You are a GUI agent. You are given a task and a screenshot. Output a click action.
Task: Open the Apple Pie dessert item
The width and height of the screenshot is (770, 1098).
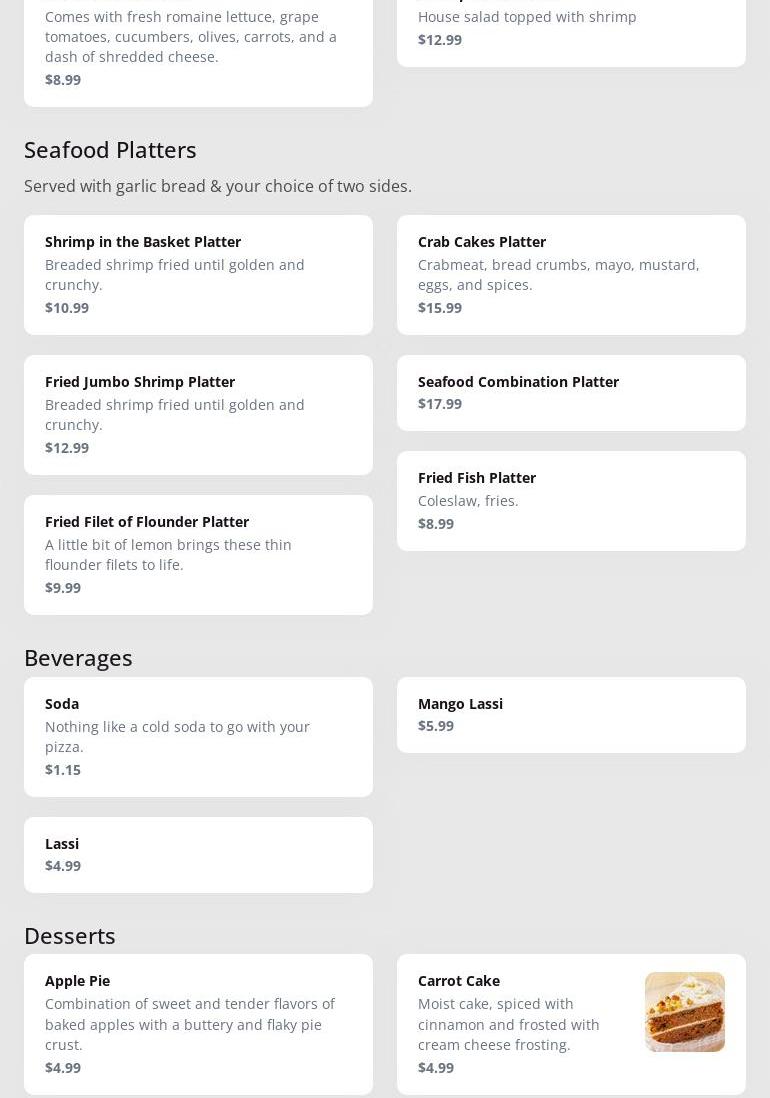[x=198, y=1023]
